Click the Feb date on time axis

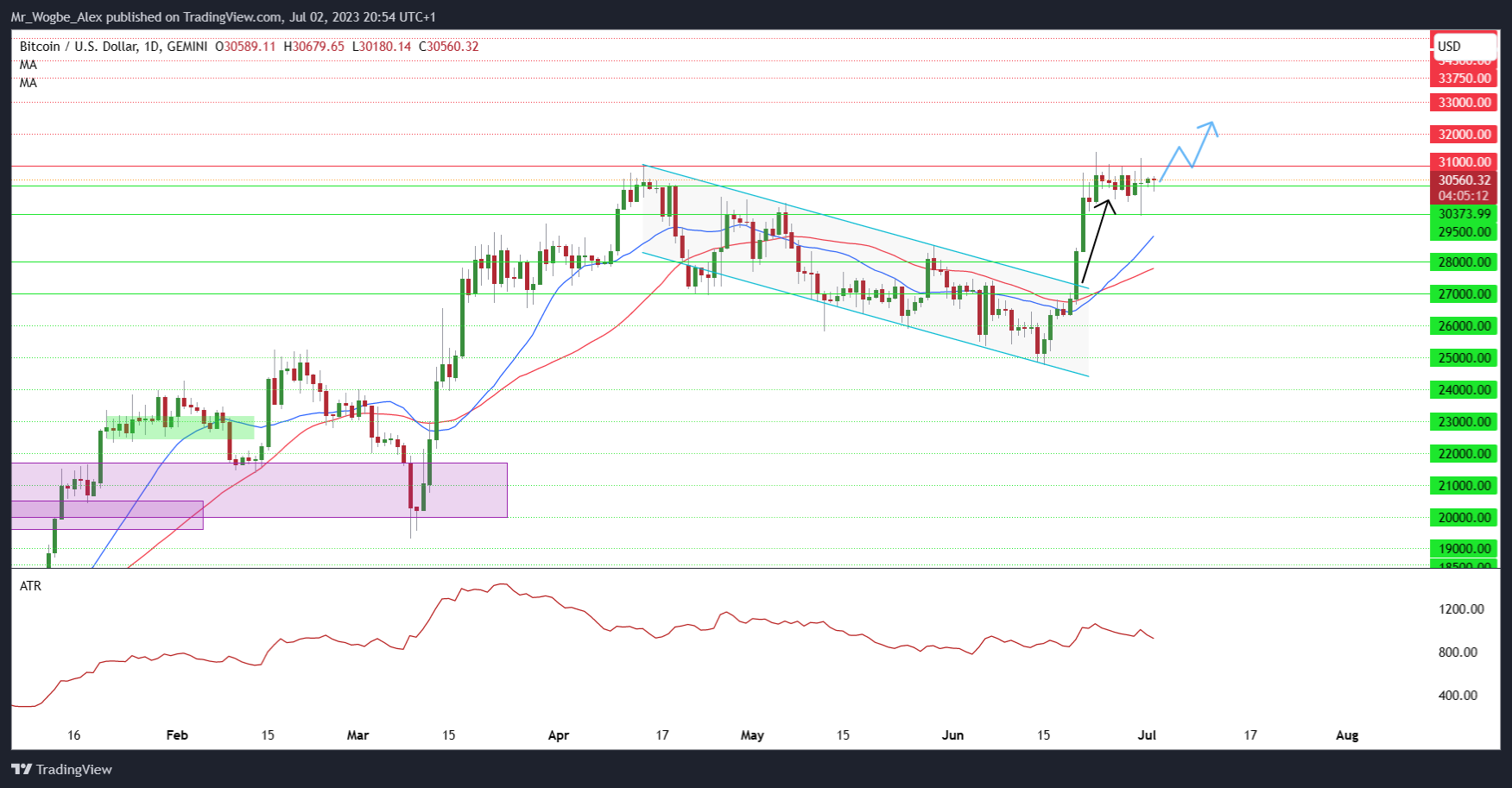click(176, 735)
